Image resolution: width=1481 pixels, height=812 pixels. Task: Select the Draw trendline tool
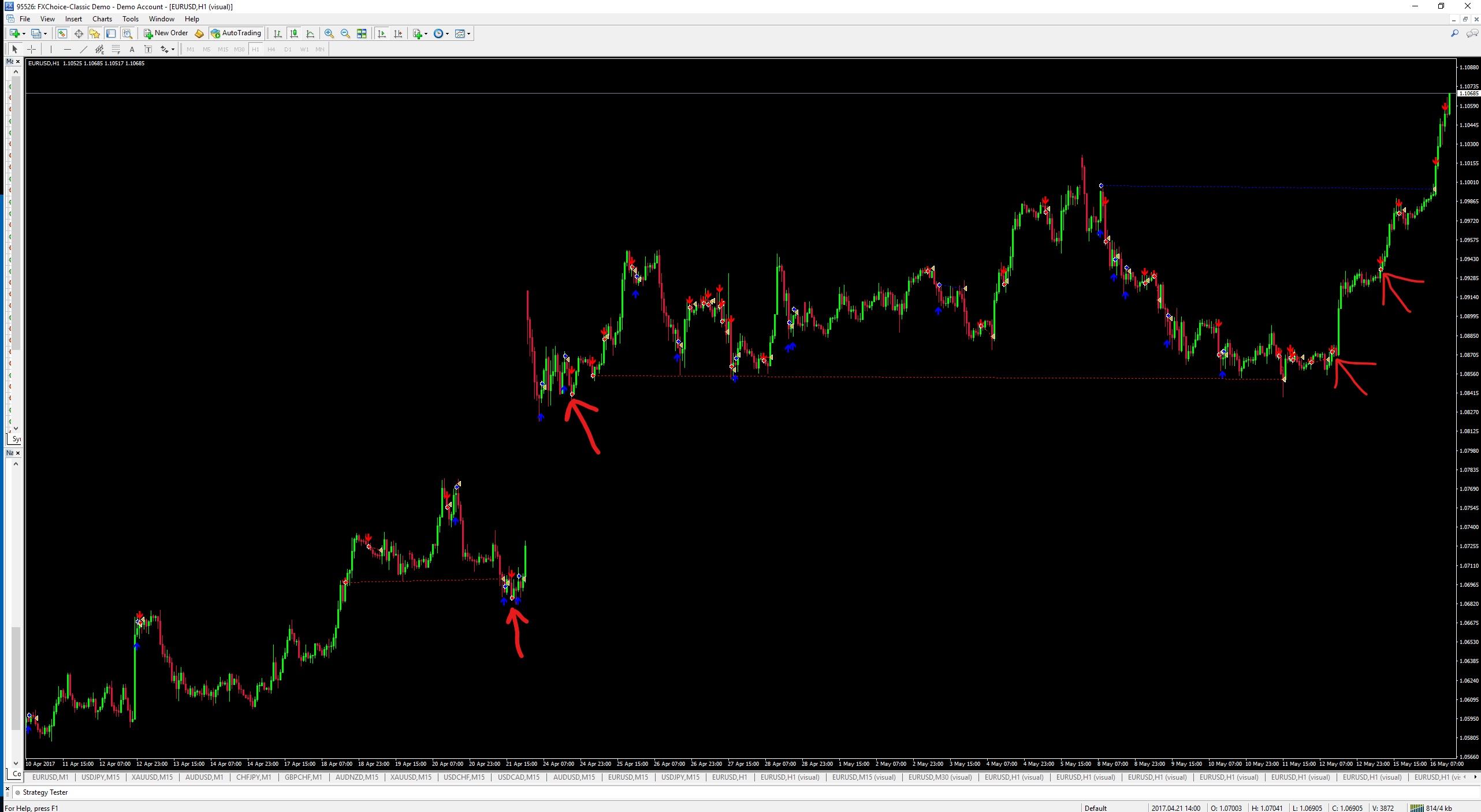click(x=83, y=50)
